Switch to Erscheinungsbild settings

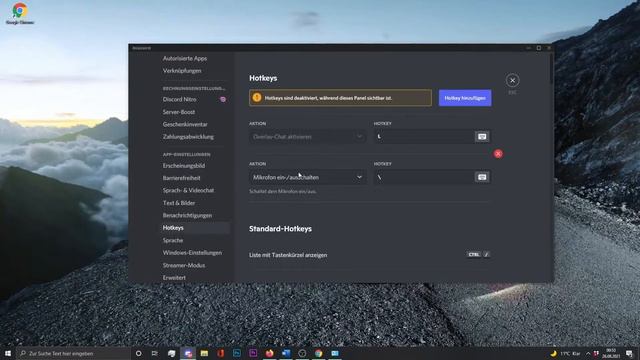tap(184, 166)
